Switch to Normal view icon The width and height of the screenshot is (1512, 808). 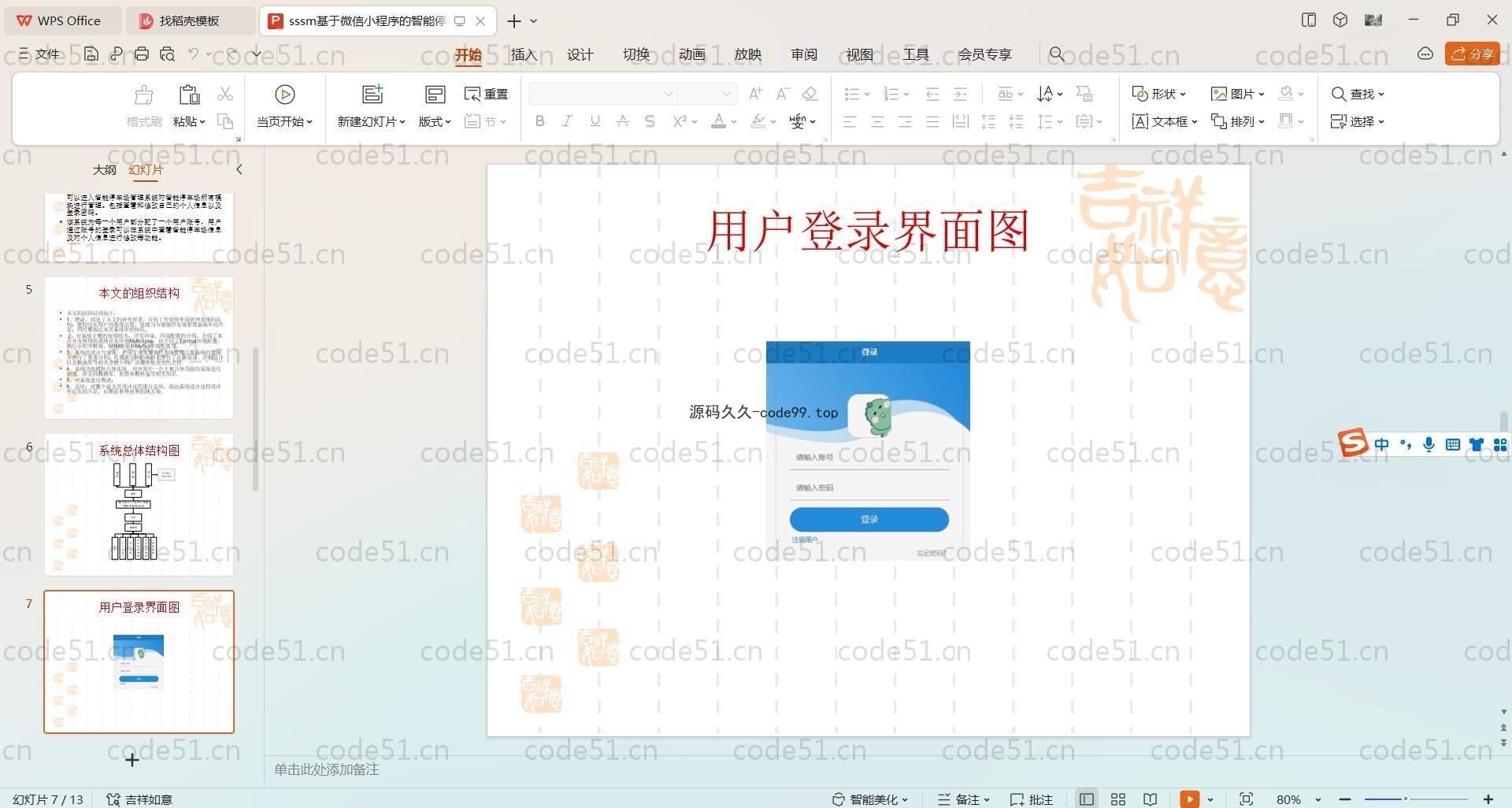pos(1086,799)
